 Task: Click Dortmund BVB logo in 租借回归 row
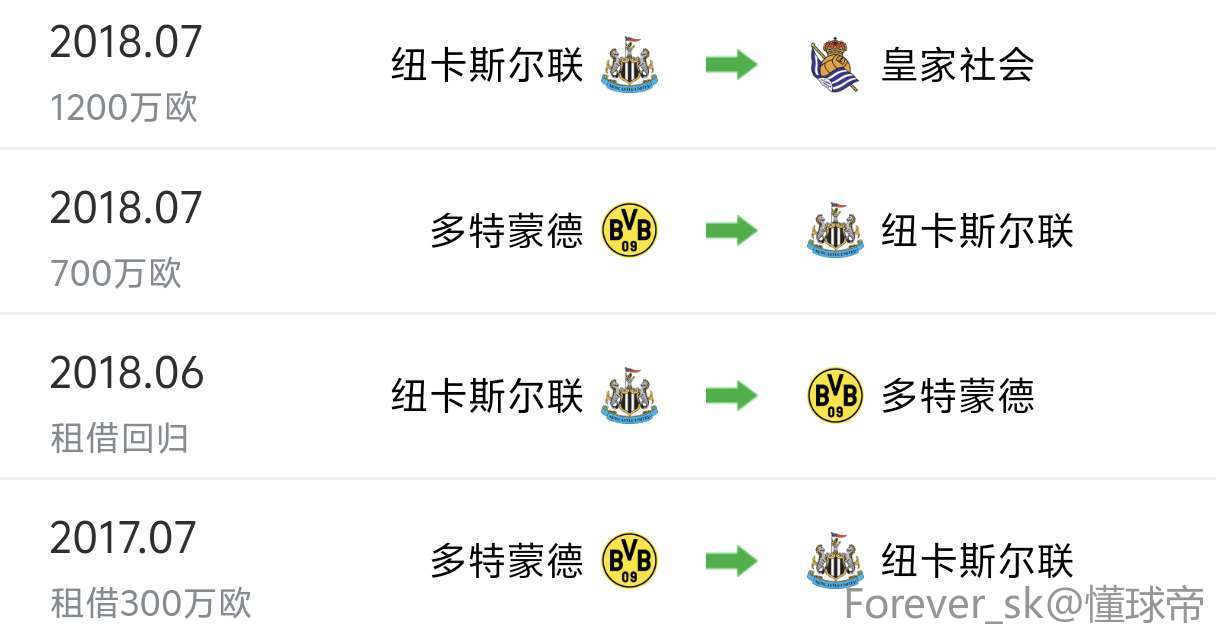pos(835,396)
